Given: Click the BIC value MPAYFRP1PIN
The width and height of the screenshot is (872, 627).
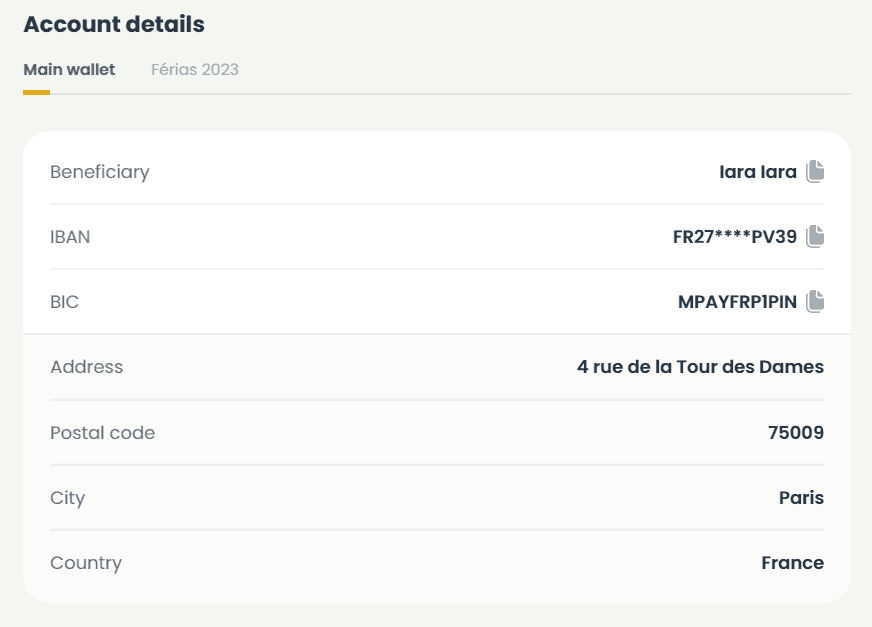Looking at the screenshot, I should 737,301.
